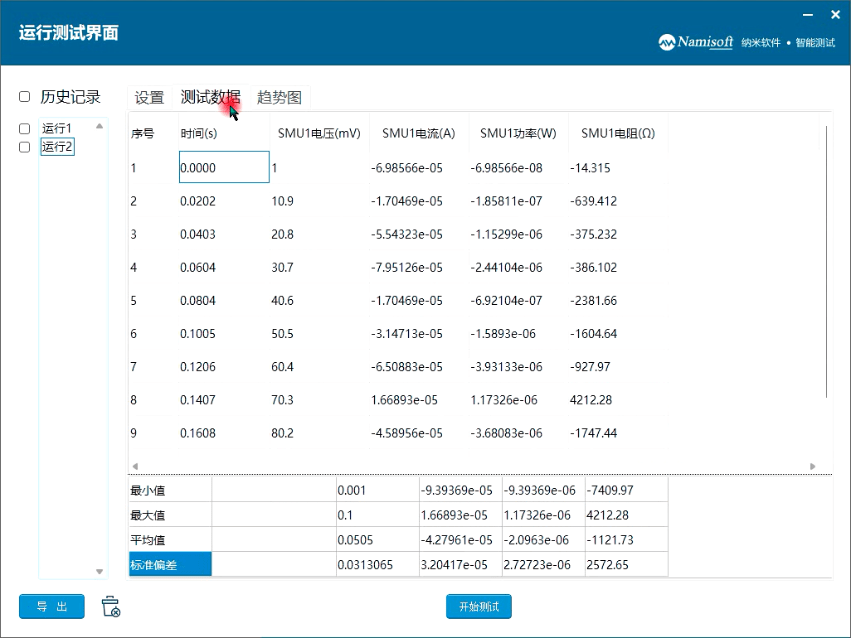Select power cell -1.85811e-07
Image resolution: width=851 pixels, height=638 pixels.
[x=518, y=201]
